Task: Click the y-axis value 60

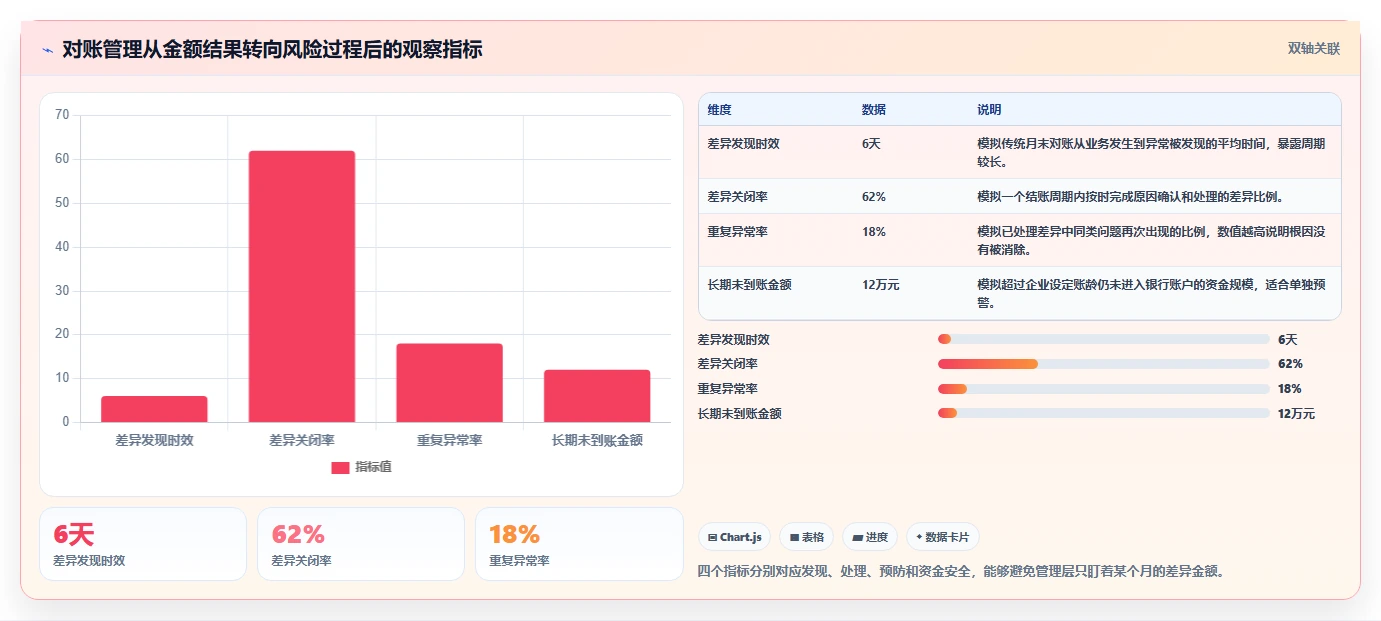Action: point(62,159)
